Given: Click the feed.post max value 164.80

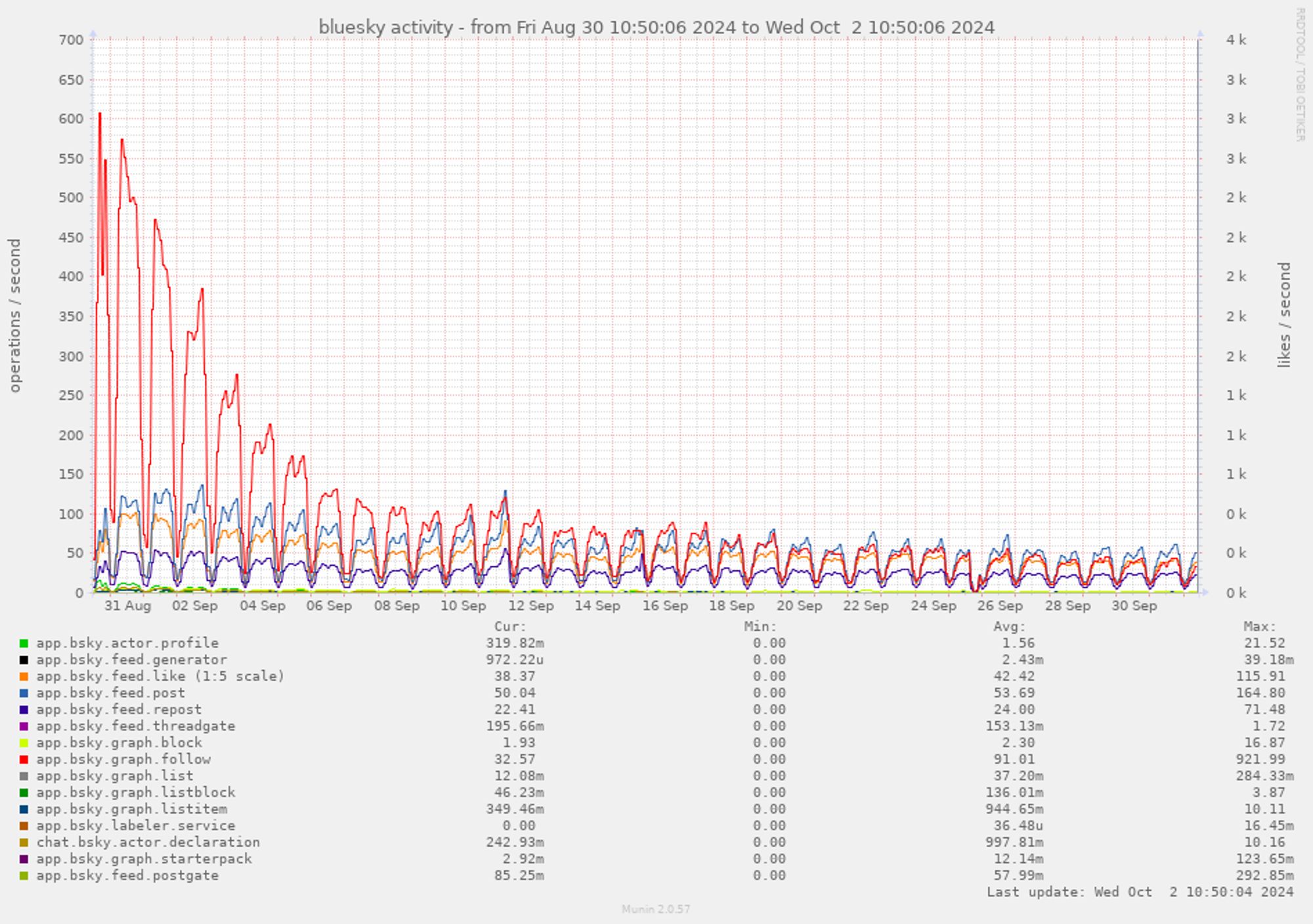Looking at the screenshot, I should (1260, 693).
